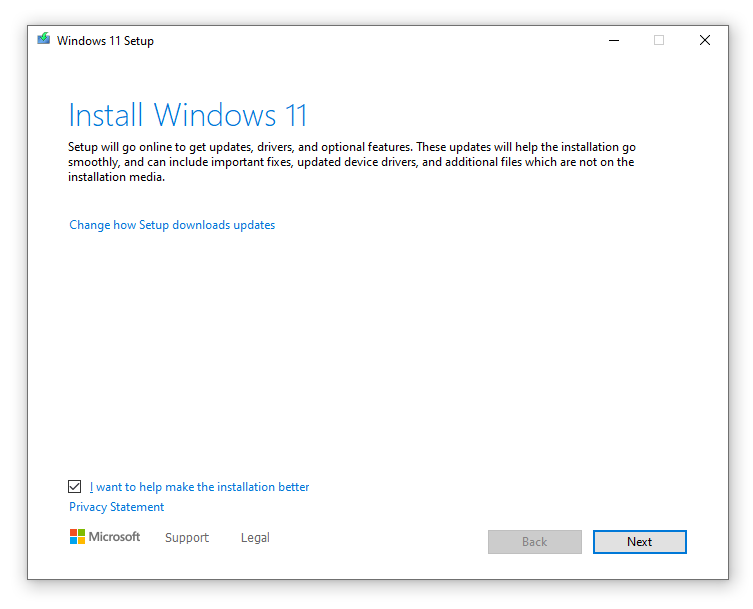Image resolution: width=753 pixels, height=609 pixels.
Task: Open the Privacy Statement link
Action: [116, 507]
